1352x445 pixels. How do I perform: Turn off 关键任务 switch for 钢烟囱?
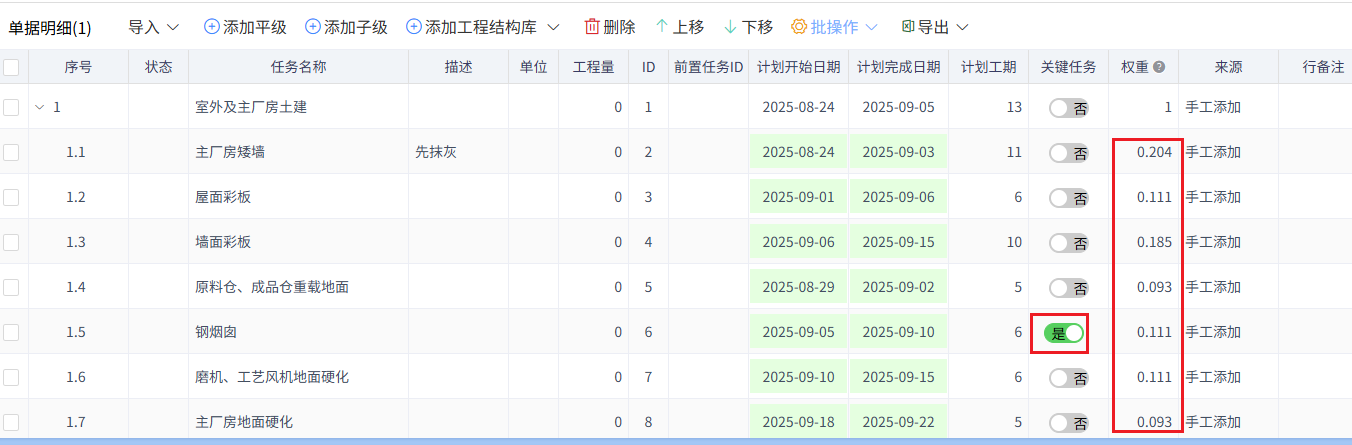[x=1064, y=333]
